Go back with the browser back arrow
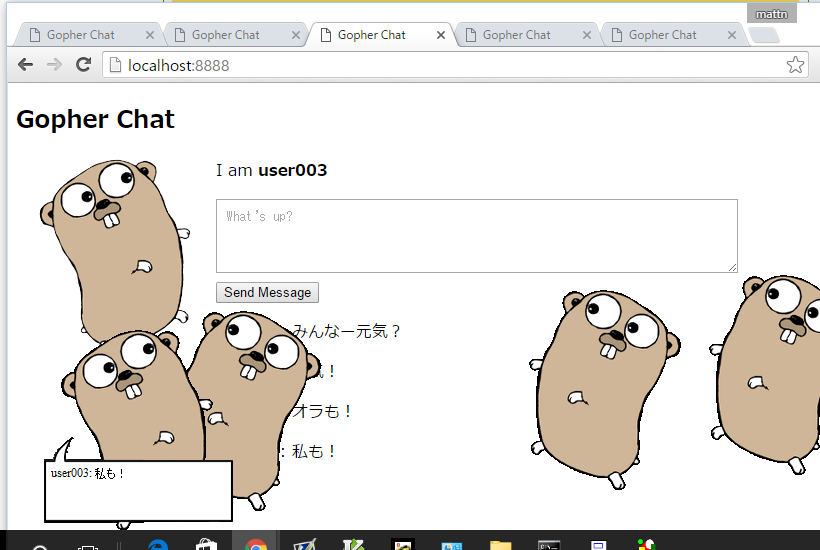Image resolution: width=820 pixels, height=550 pixels. tap(25, 65)
